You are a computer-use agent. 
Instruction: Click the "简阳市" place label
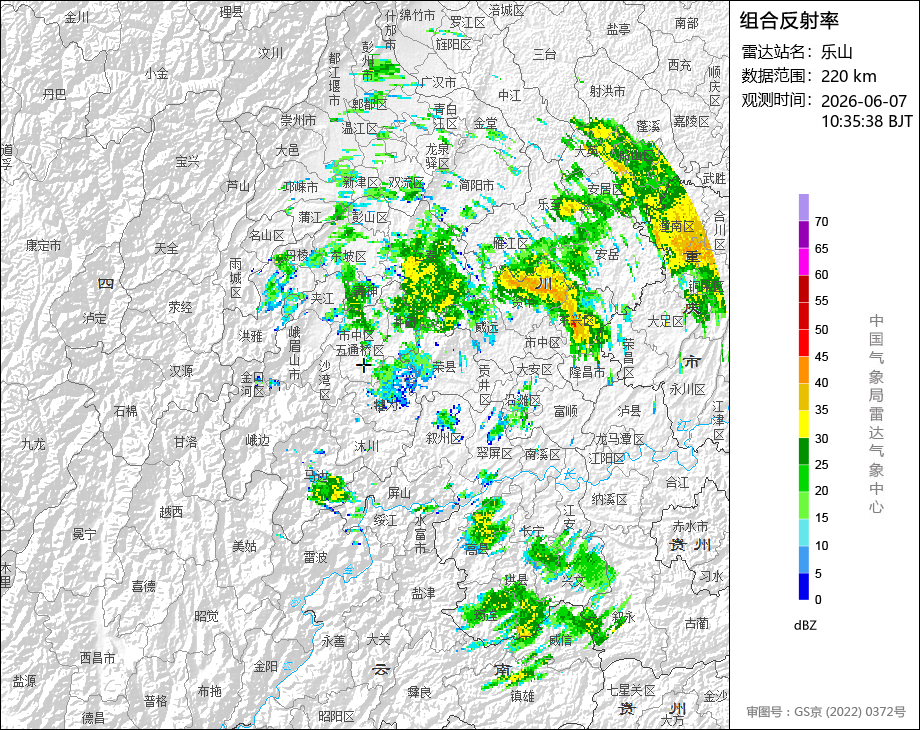(x=476, y=185)
